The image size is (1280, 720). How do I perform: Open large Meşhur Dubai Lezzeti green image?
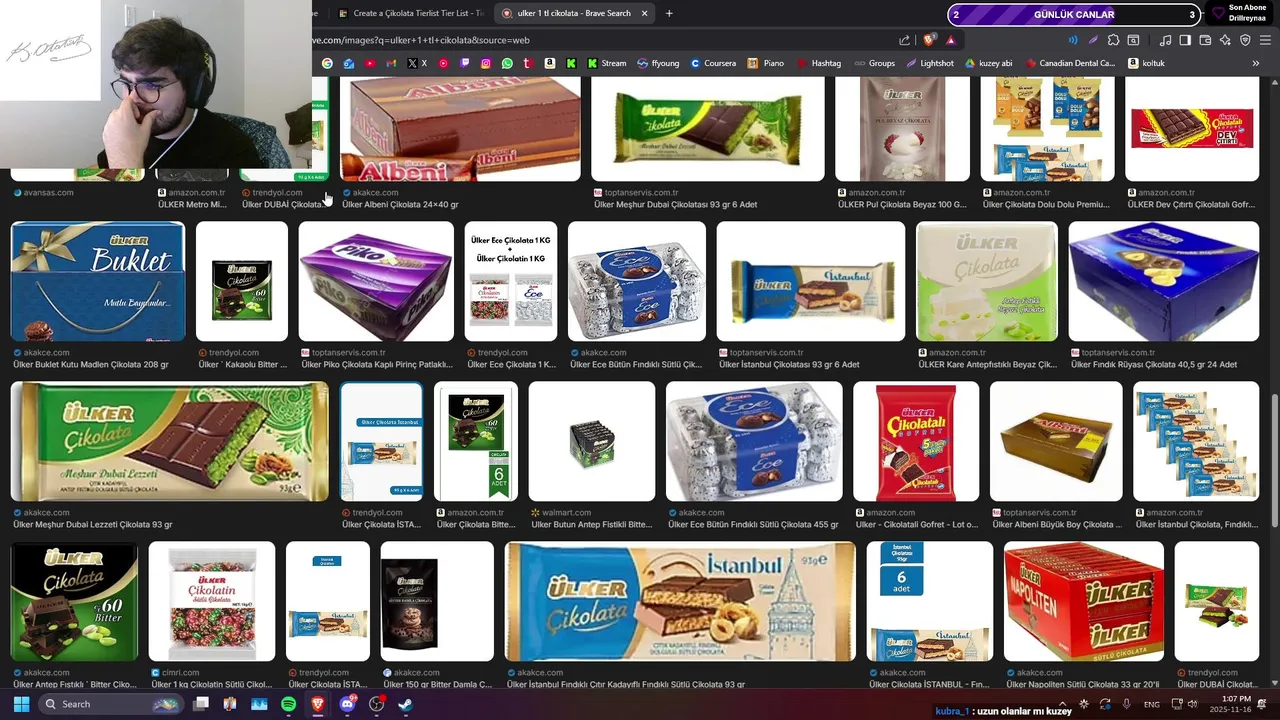tap(169, 441)
